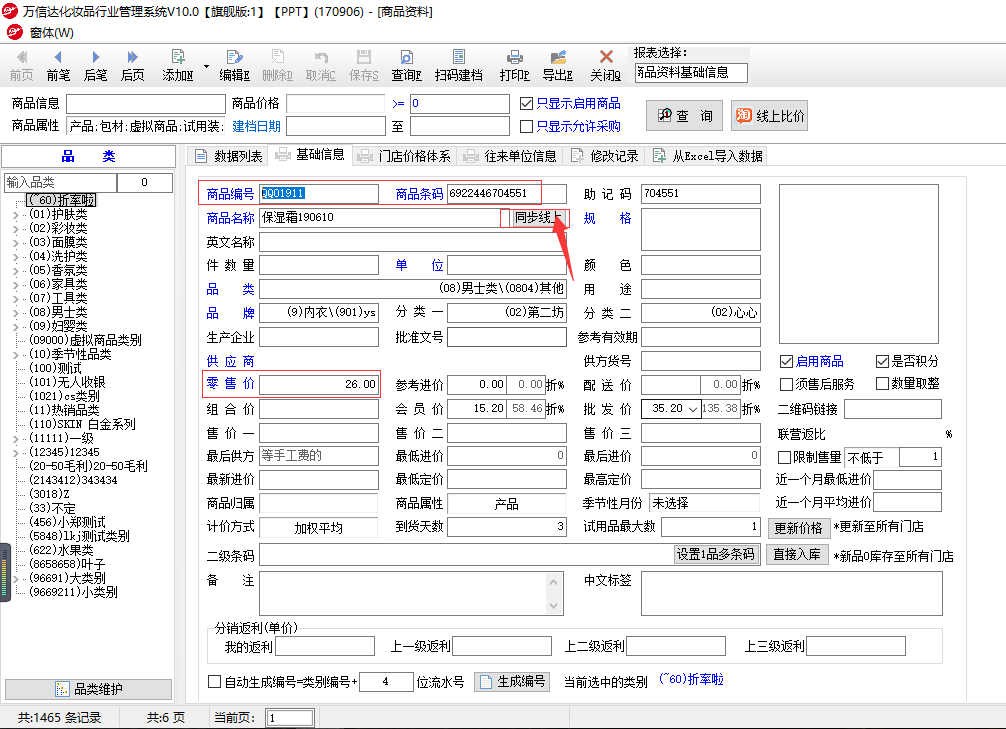Click the 保存 save toolbar icon
1006x729 pixels.
click(364, 65)
